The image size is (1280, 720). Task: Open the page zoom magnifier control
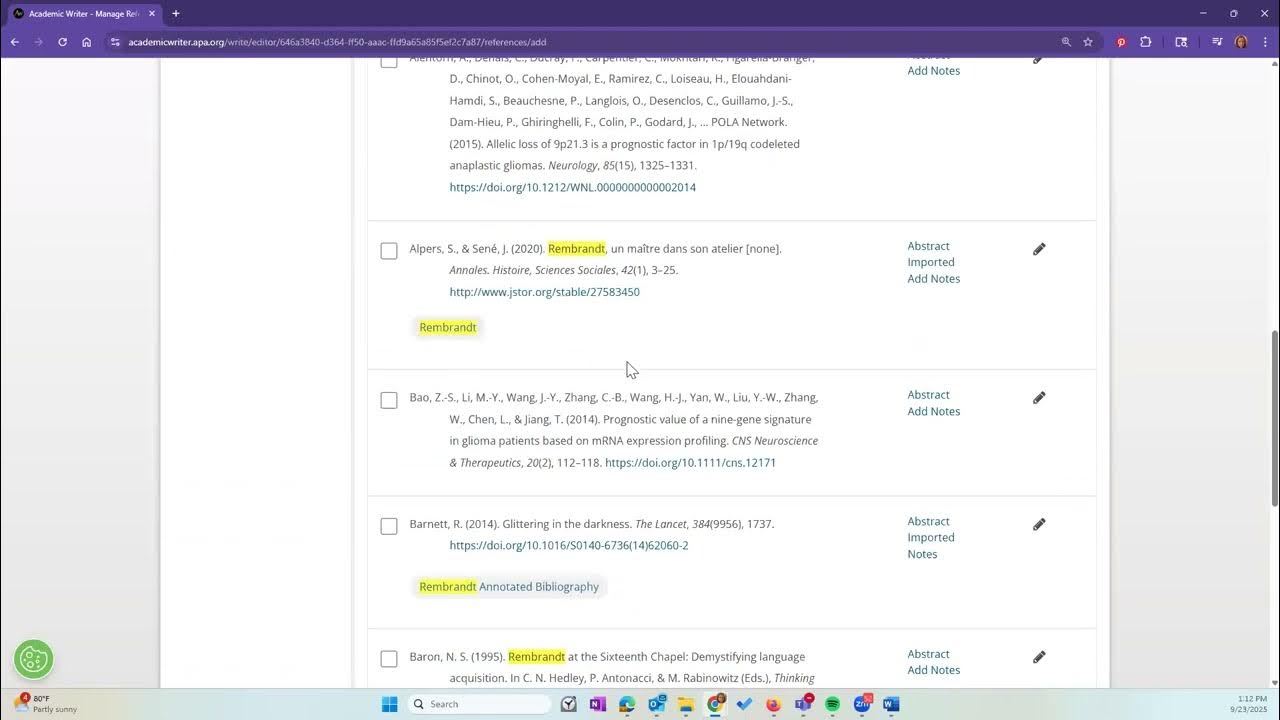[x=1065, y=42]
